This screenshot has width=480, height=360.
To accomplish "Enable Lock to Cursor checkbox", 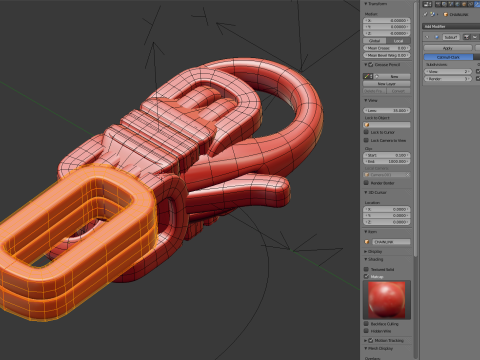I will point(366,132).
